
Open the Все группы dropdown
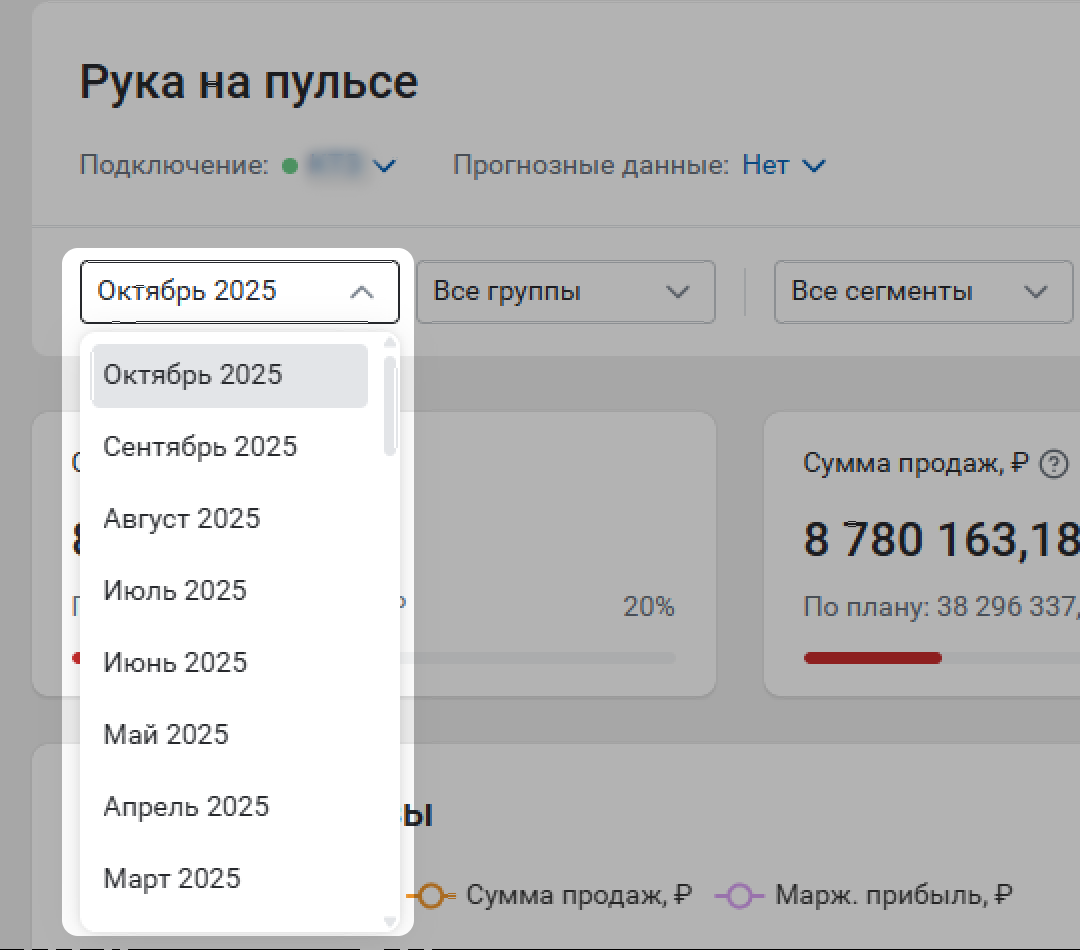pyautogui.click(x=565, y=292)
